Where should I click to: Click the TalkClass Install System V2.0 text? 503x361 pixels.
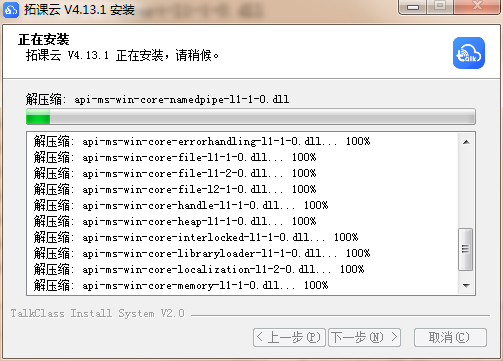pos(97,314)
